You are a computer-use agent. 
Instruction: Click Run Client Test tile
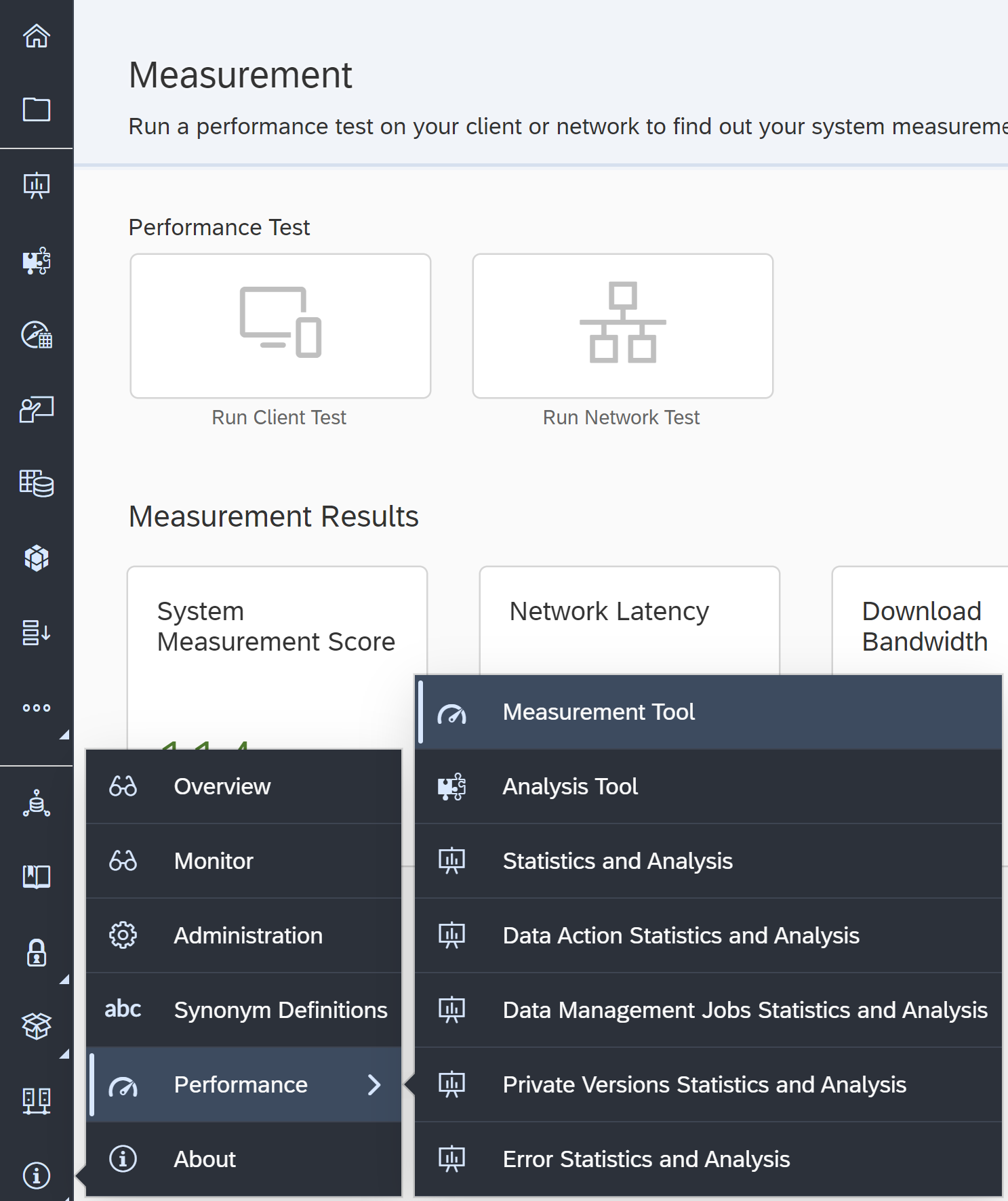point(281,326)
